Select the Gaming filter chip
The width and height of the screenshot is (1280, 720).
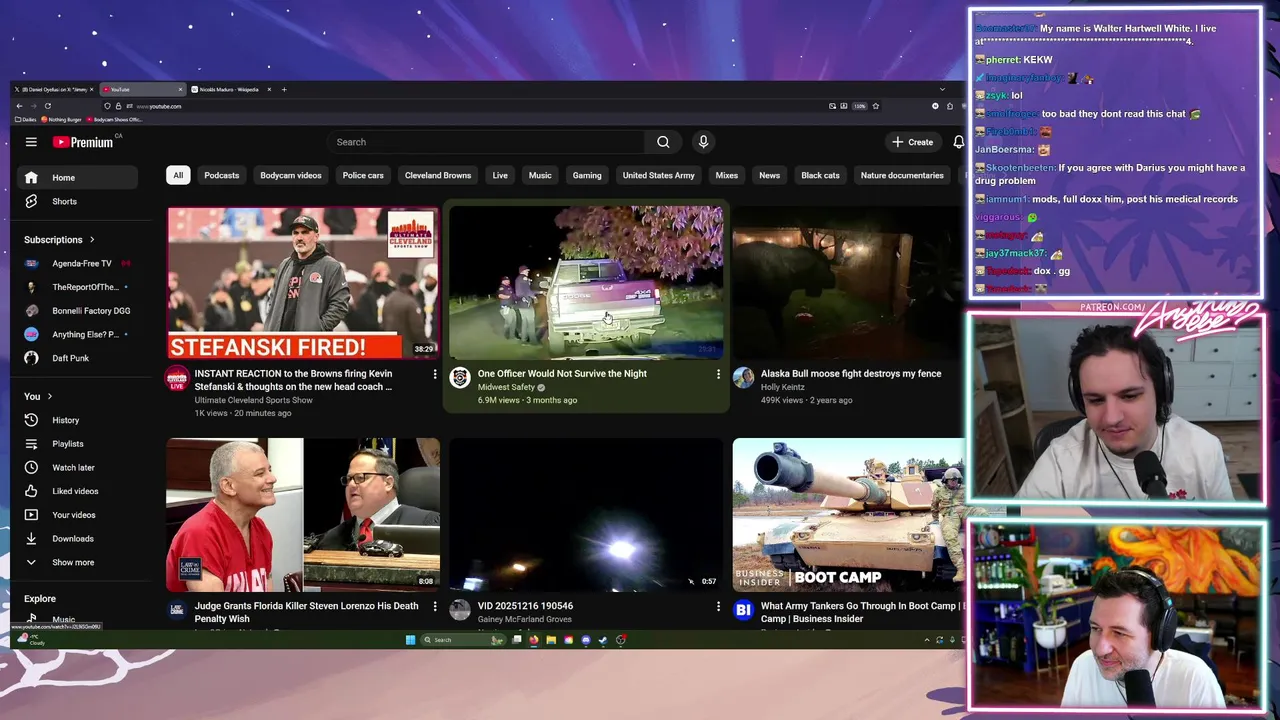tap(587, 175)
